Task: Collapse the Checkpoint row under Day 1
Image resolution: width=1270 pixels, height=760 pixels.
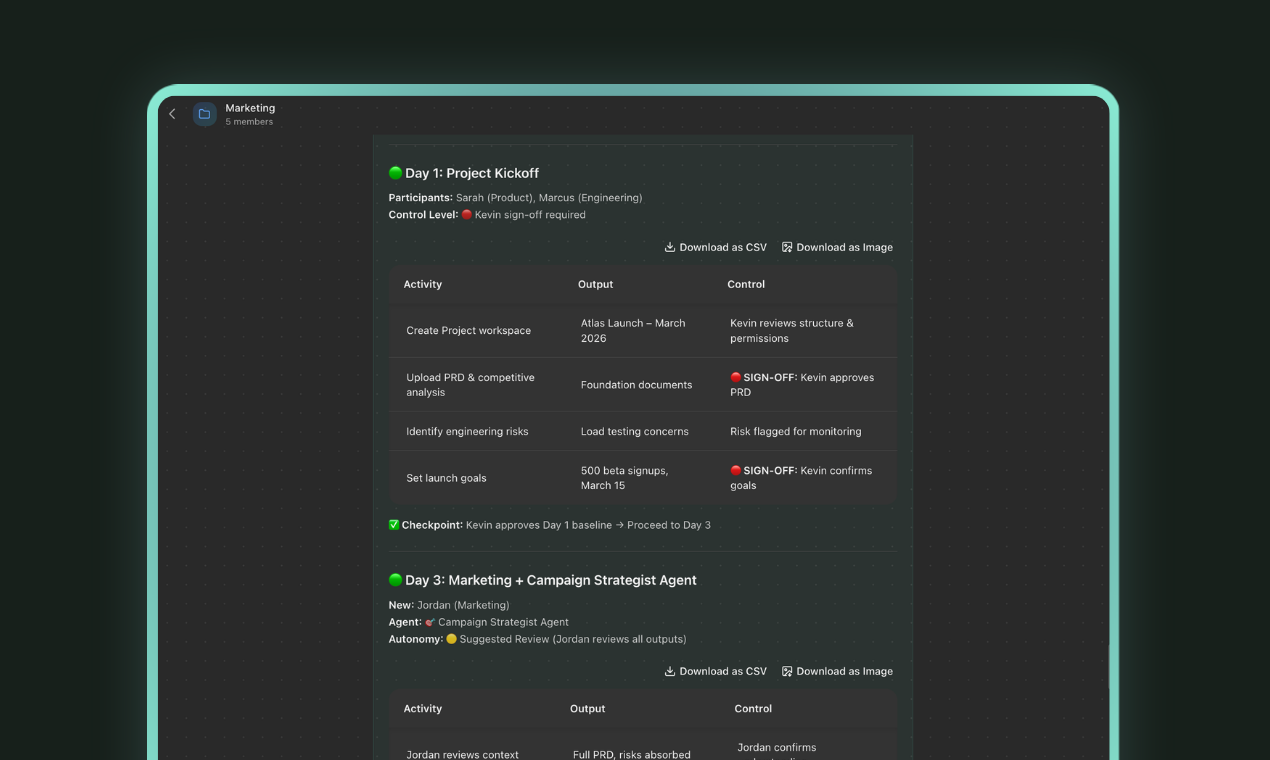Action: pyautogui.click(x=550, y=524)
